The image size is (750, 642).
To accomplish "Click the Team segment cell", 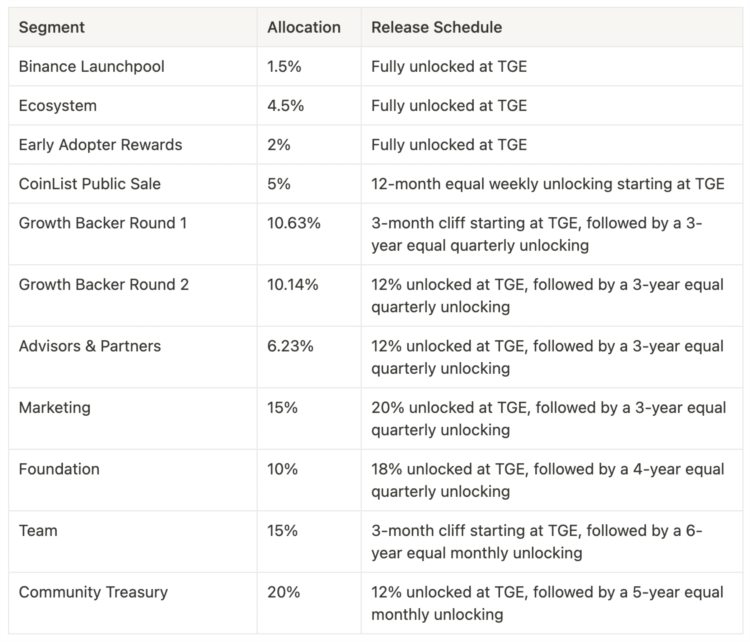I will tap(38, 531).
